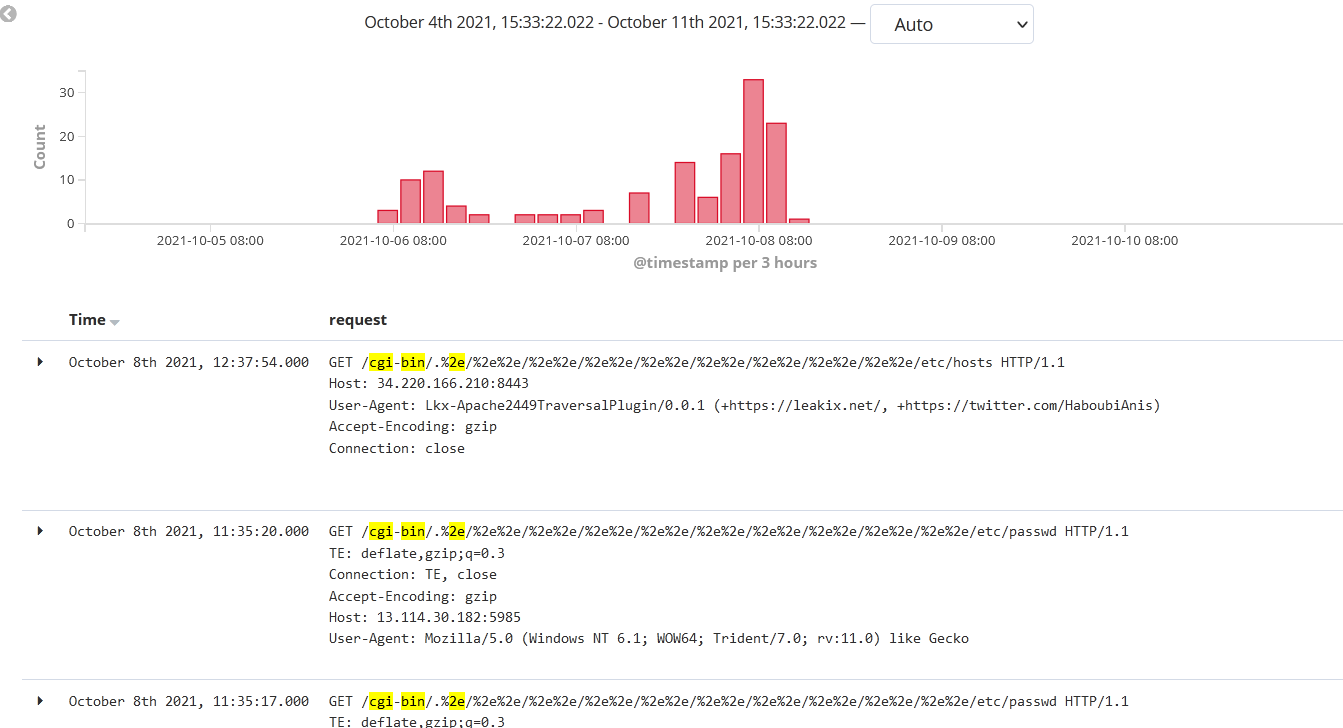Click the bar at count 10
The width and height of the screenshot is (1343, 728).
click(410, 202)
